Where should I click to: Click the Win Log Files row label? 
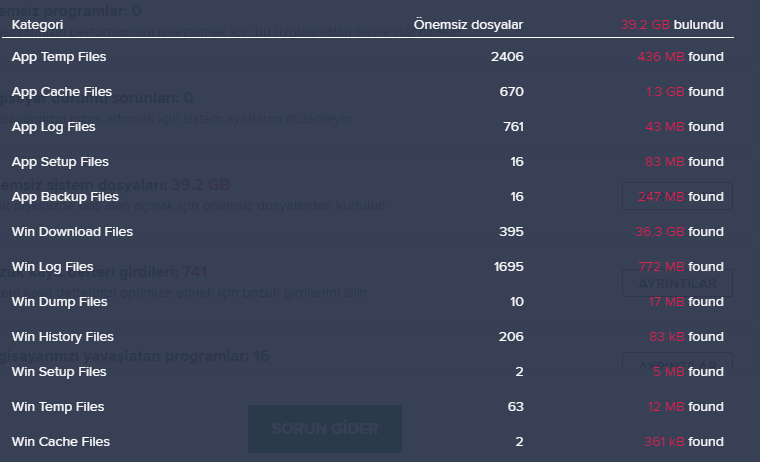point(53,267)
